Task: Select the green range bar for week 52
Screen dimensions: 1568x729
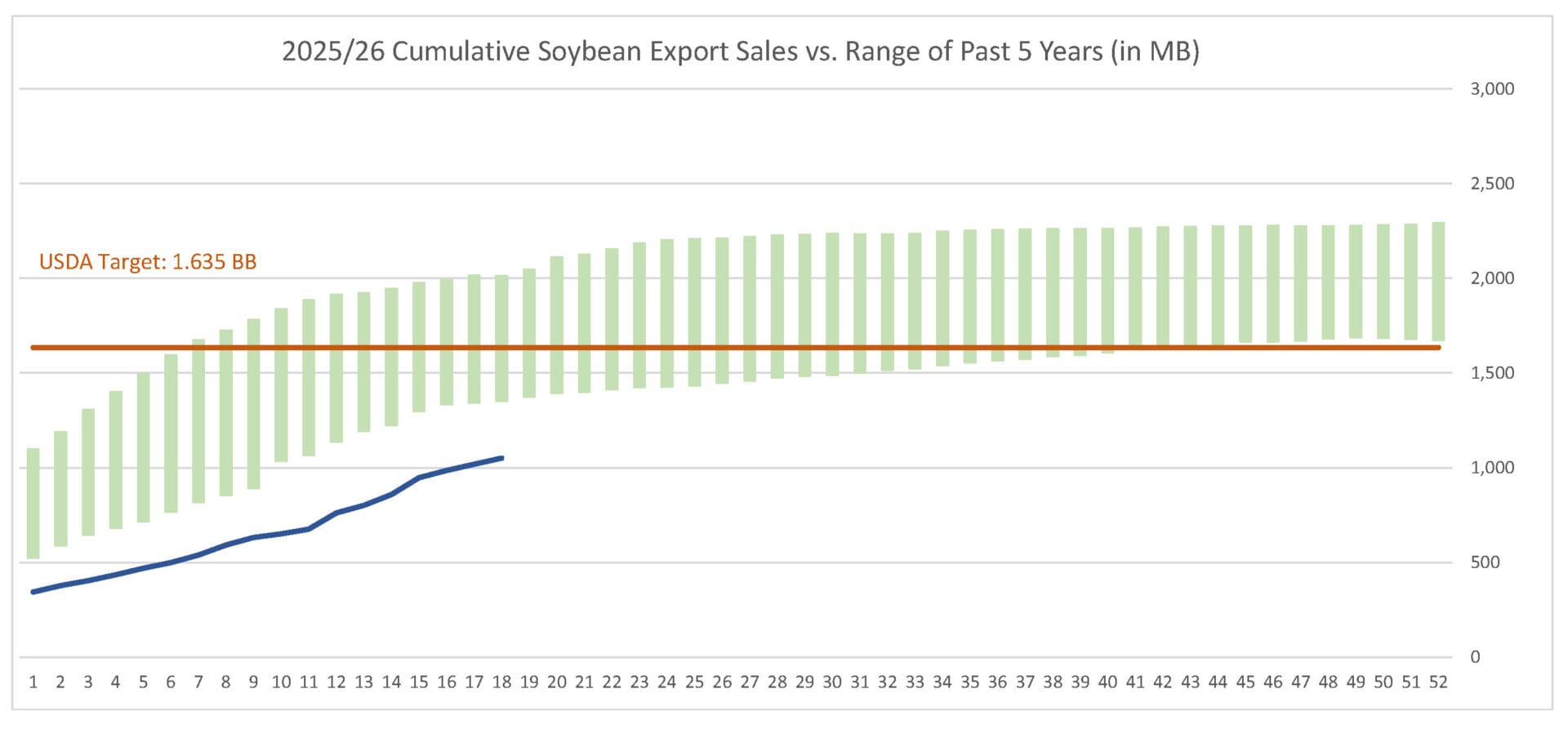Action: (1438, 281)
